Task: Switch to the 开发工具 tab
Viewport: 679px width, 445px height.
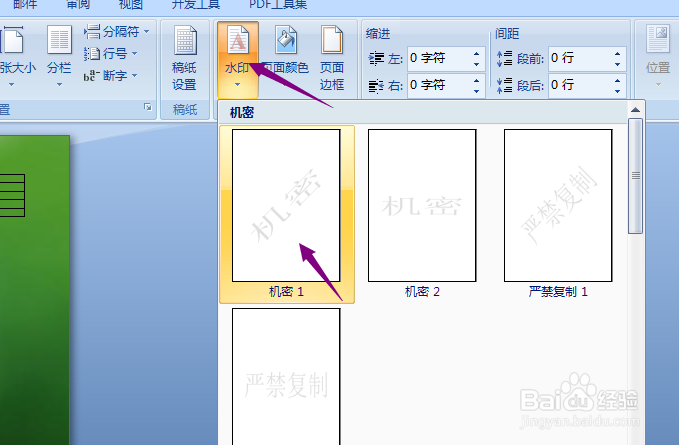Action: click(x=196, y=5)
